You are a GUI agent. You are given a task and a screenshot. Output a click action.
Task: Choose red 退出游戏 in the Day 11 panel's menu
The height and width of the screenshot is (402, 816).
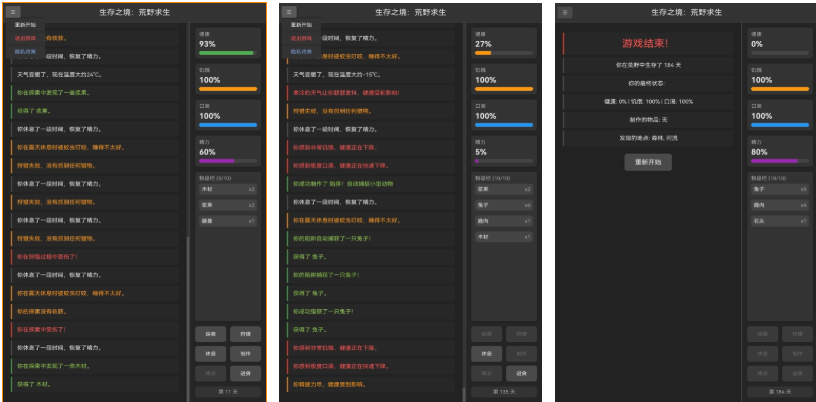pos(24,38)
